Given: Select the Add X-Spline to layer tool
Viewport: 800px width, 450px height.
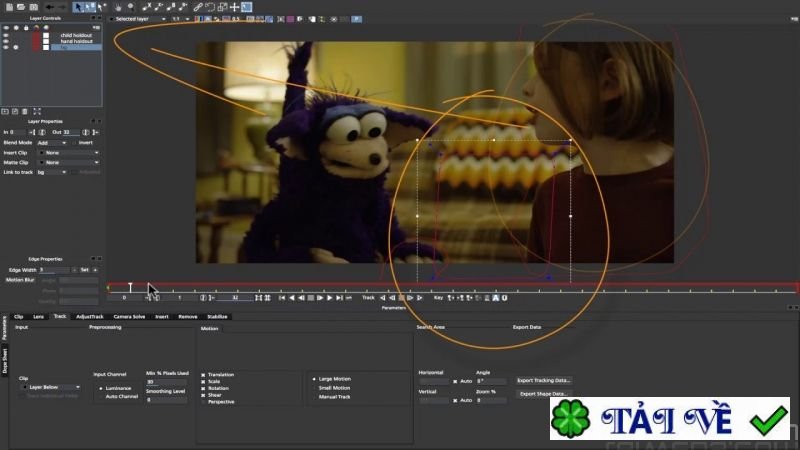Looking at the screenshot, I should [159, 7].
